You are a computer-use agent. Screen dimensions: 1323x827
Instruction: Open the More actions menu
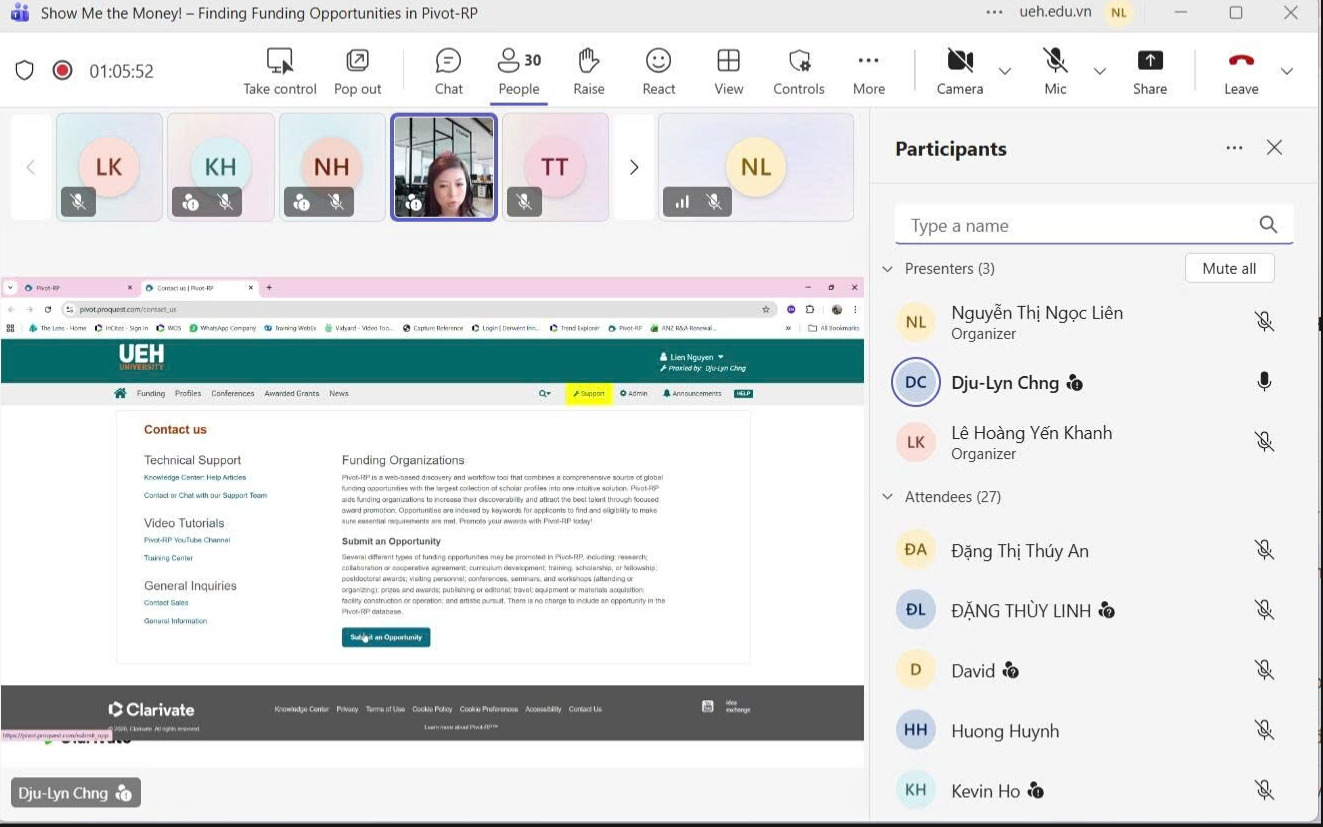[868, 71]
